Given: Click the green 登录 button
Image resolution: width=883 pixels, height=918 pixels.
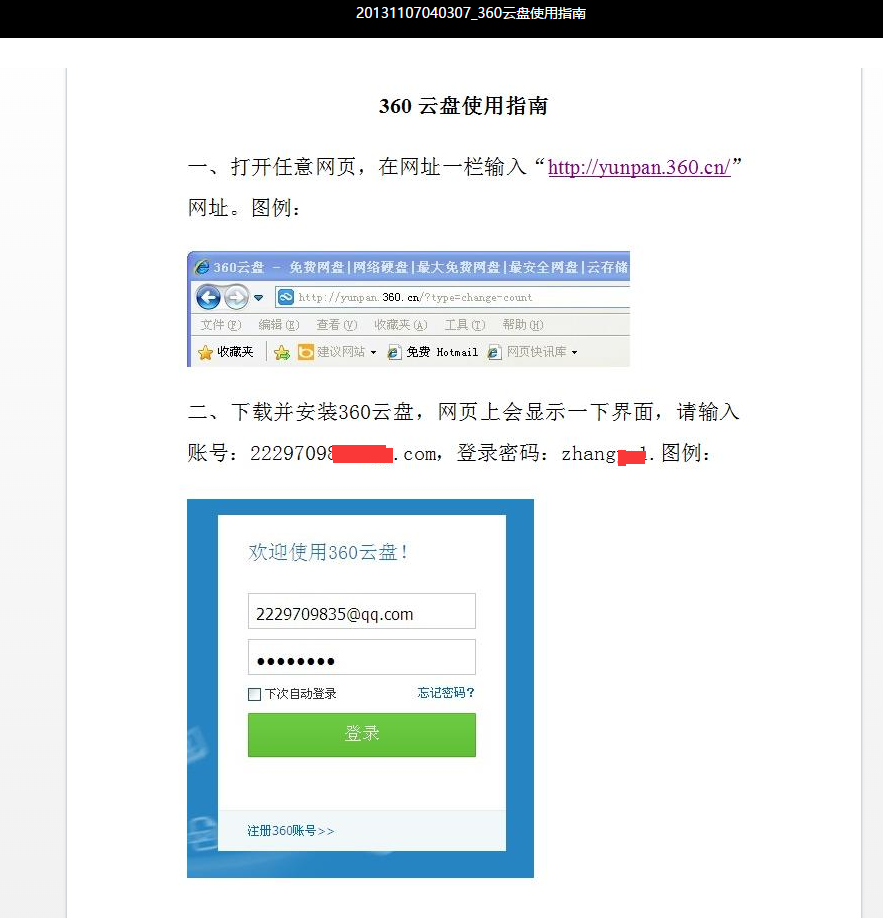Looking at the screenshot, I should pyautogui.click(x=362, y=735).
